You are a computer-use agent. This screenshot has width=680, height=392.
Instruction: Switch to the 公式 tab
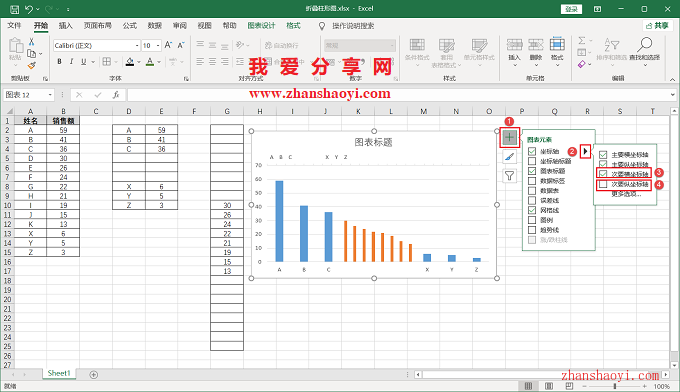pos(129,26)
